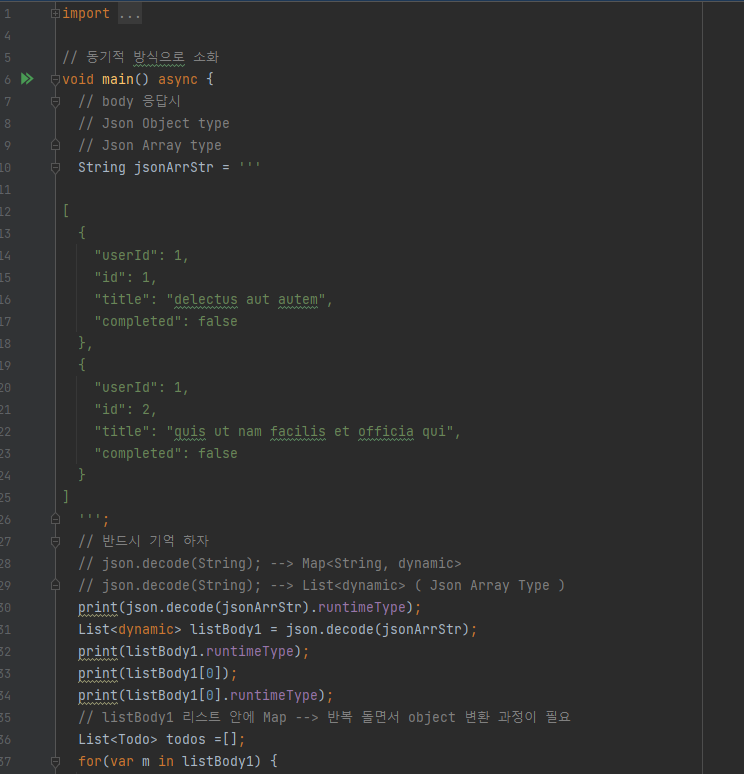The height and width of the screenshot is (774, 744).
Task: Click the folded '...' placeholder after import
Action: [130, 14]
